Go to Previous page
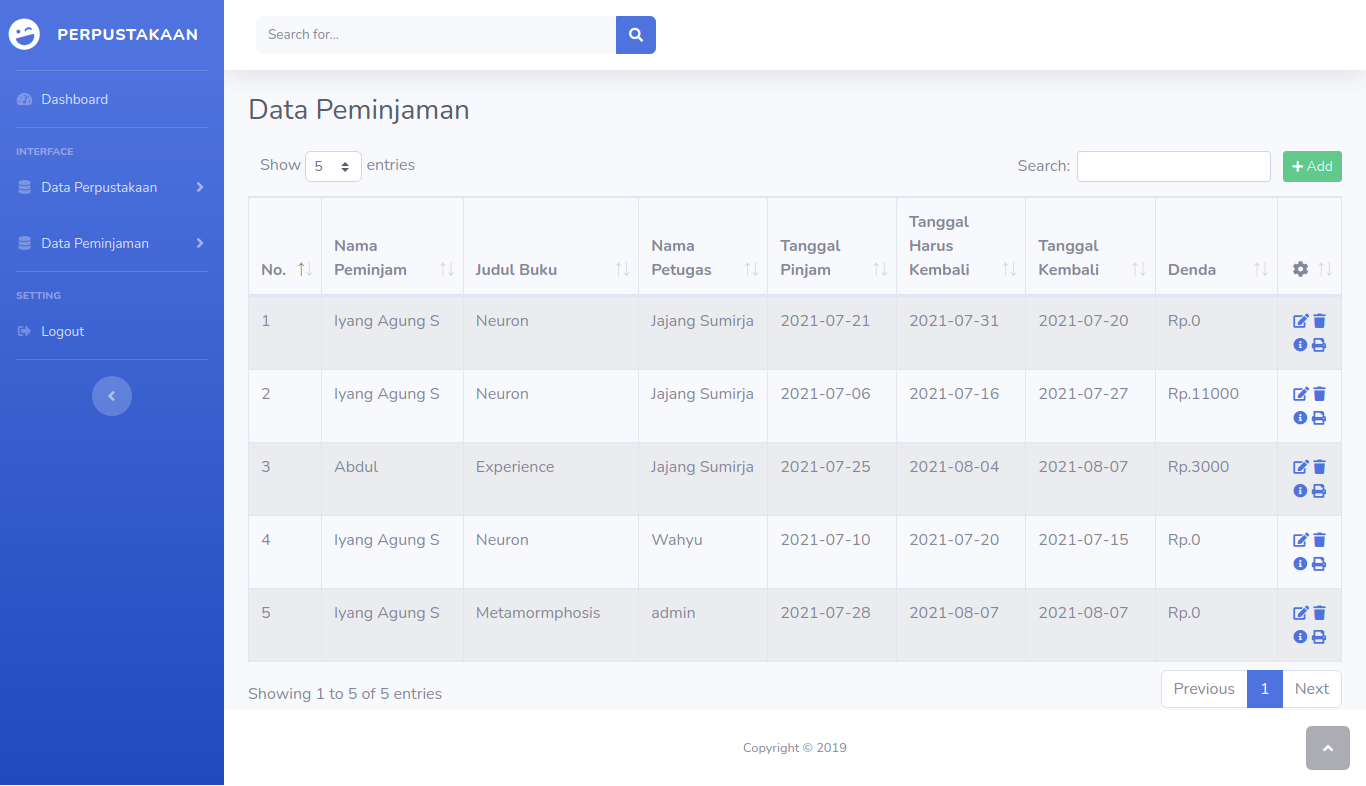The height and width of the screenshot is (786, 1366). (1204, 689)
